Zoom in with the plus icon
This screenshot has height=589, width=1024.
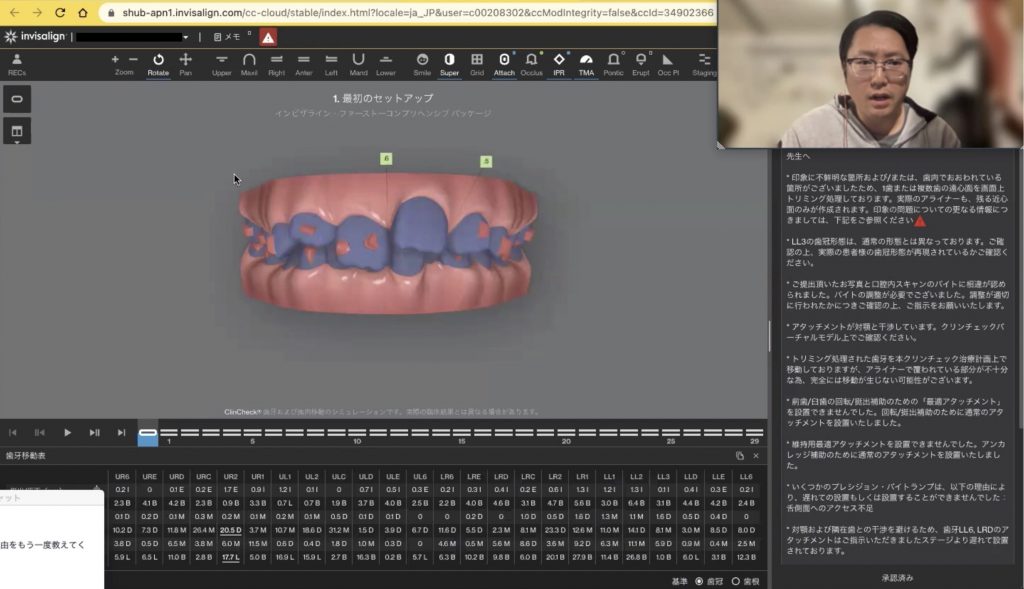point(115,59)
